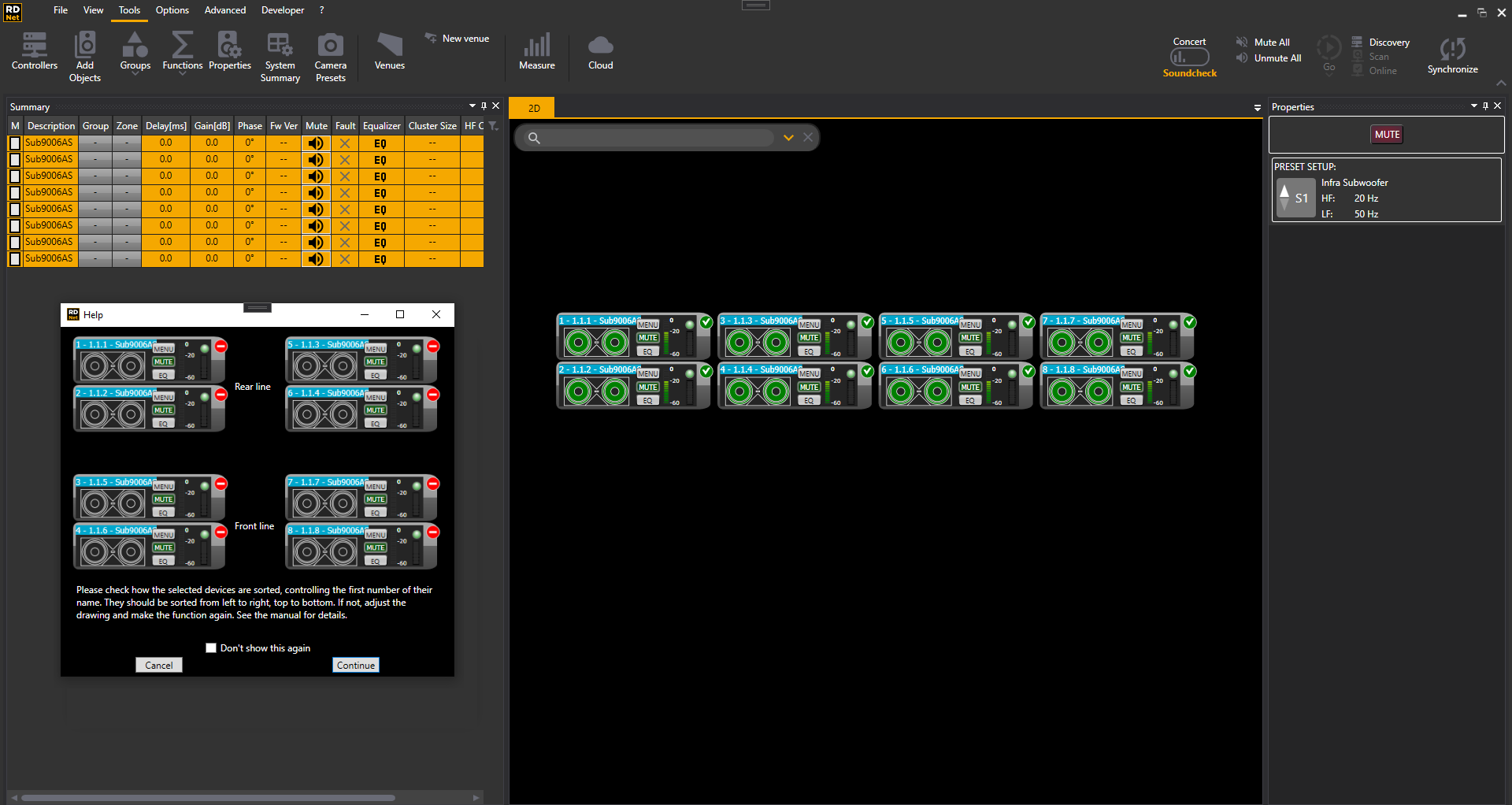The height and width of the screenshot is (805, 1512).
Task: Toggle mute speaker for last Sub9006AS row
Action: click(316, 259)
